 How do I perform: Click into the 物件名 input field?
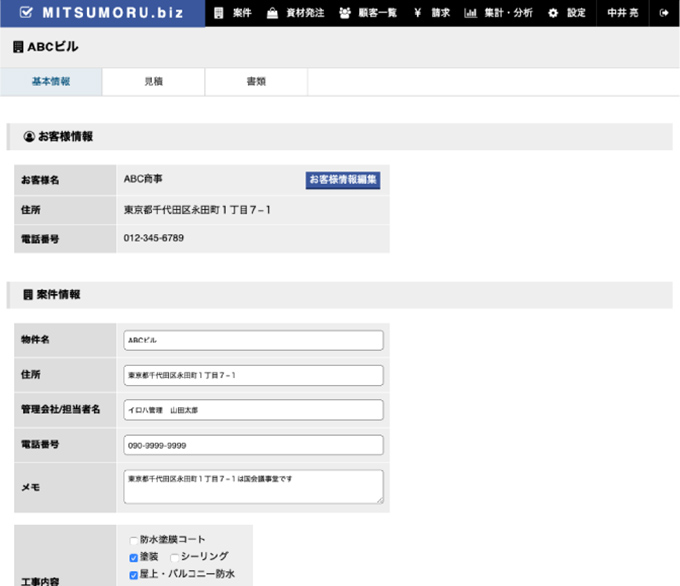[253, 341]
